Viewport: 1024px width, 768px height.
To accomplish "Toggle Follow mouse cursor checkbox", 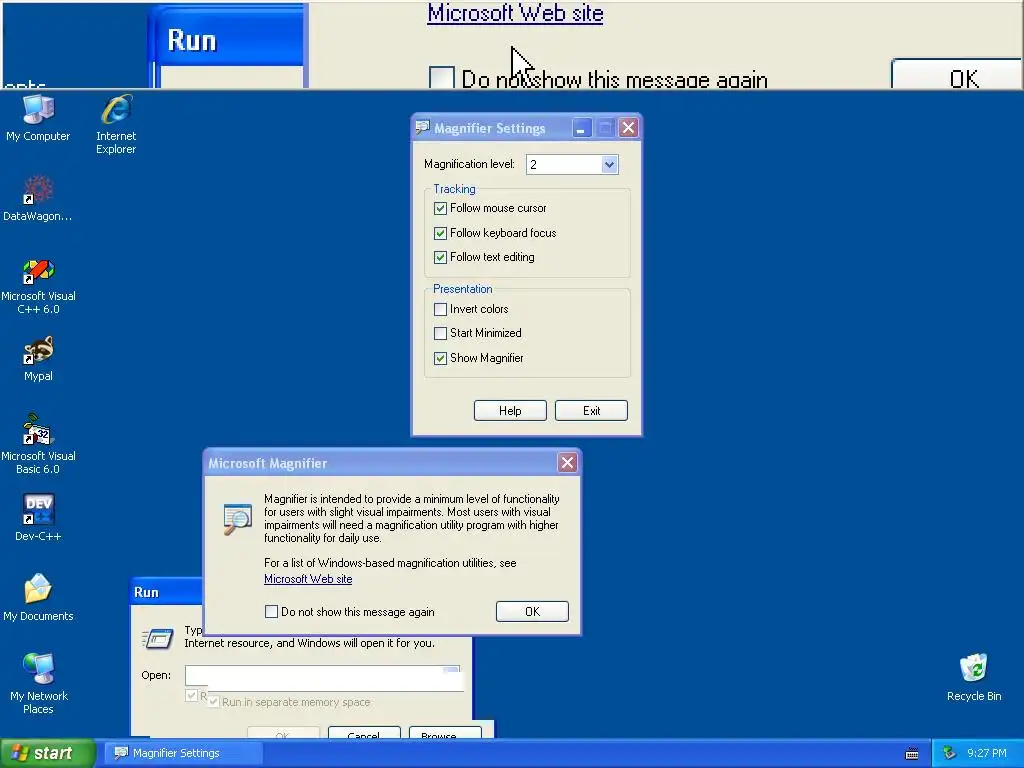I will click(x=440, y=208).
